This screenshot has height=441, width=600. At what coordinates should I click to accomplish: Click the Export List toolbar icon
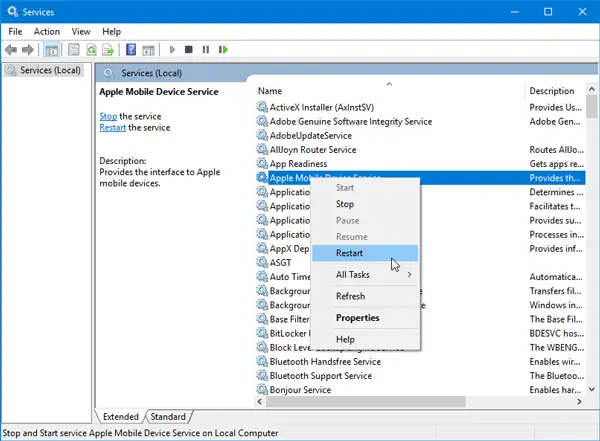108,50
